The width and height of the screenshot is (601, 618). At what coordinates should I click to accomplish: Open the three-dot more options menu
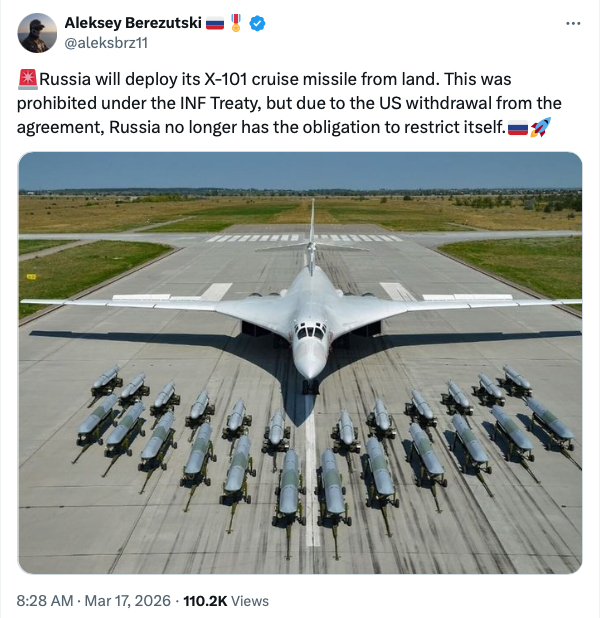click(x=573, y=23)
